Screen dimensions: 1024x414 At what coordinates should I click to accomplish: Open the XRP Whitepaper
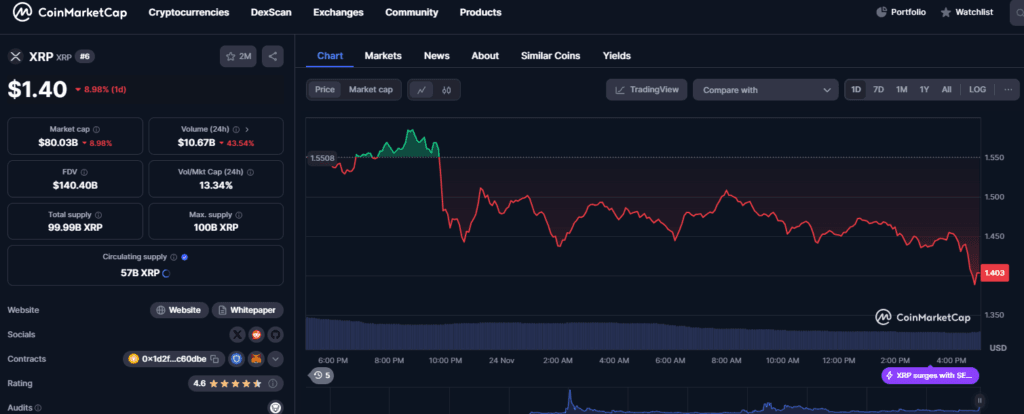248,310
